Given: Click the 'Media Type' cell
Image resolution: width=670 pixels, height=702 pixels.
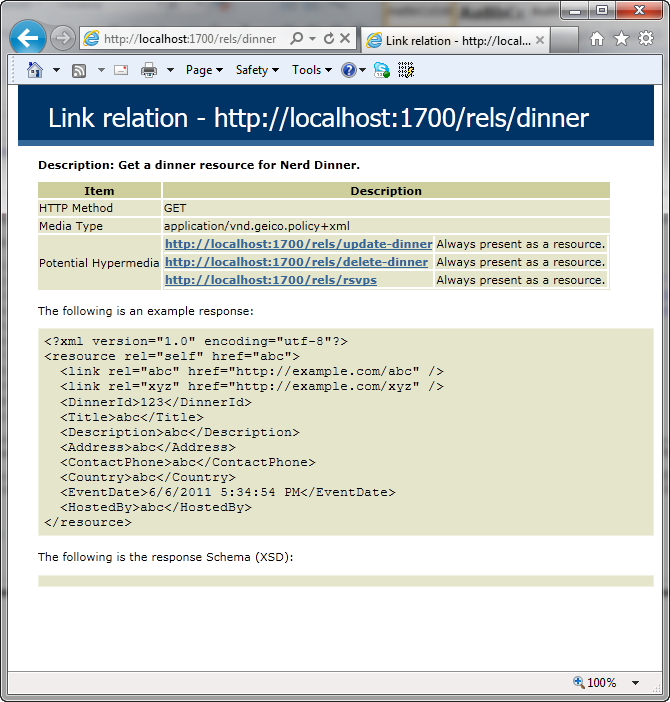Looking at the screenshot, I should click(x=99, y=226).
